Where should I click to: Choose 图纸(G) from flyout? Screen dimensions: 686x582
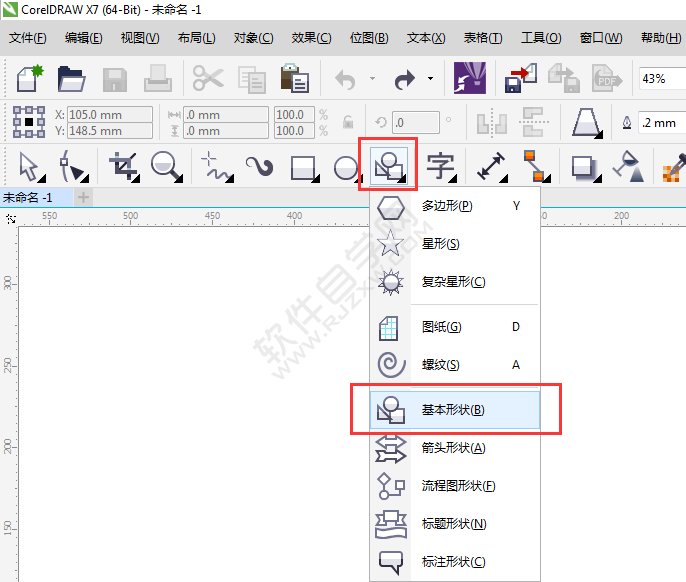(455, 327)
